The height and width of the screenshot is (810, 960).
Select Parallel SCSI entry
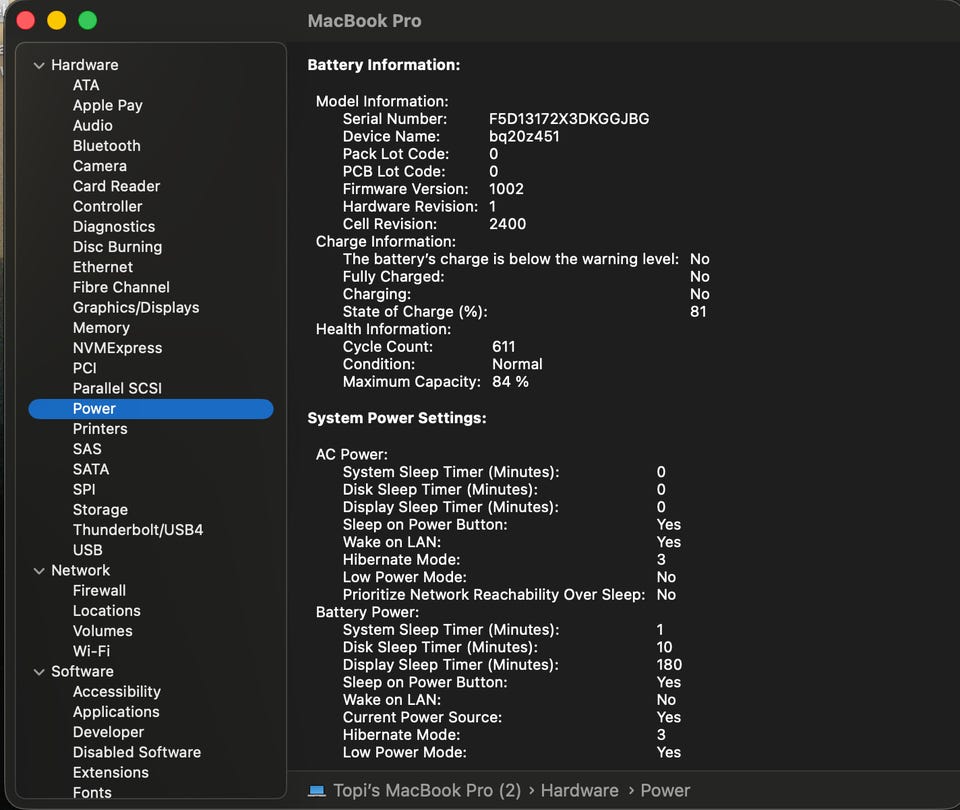coord(118,388)
